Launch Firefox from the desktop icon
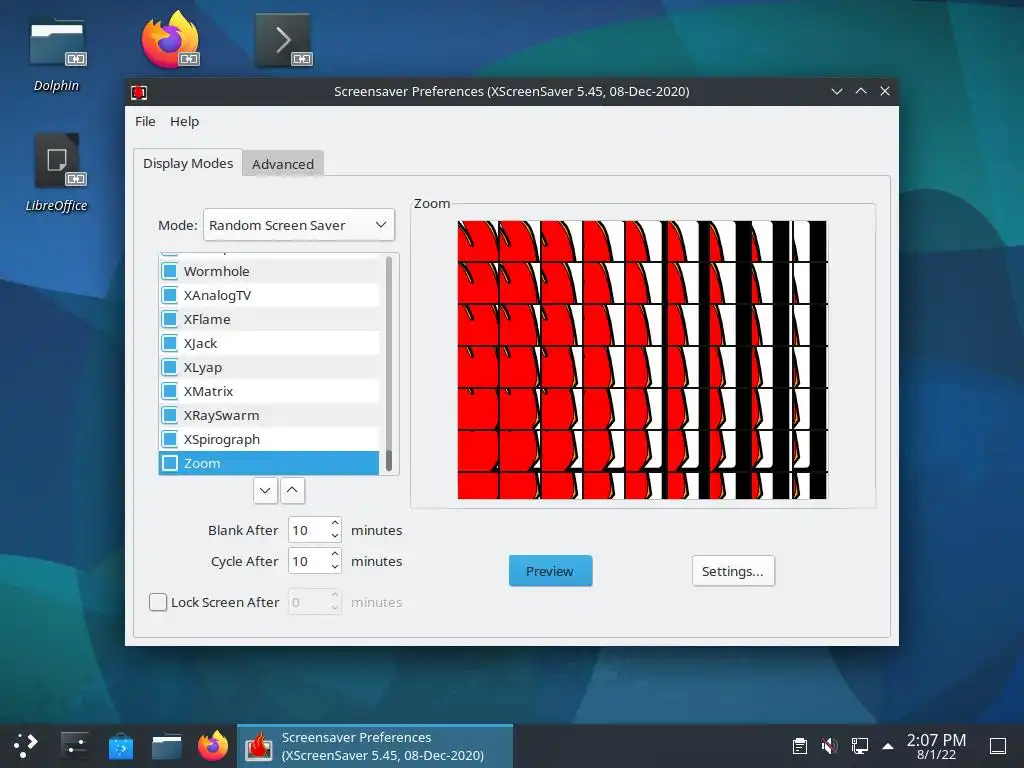The image size is (1024, 768). [170, 40]
